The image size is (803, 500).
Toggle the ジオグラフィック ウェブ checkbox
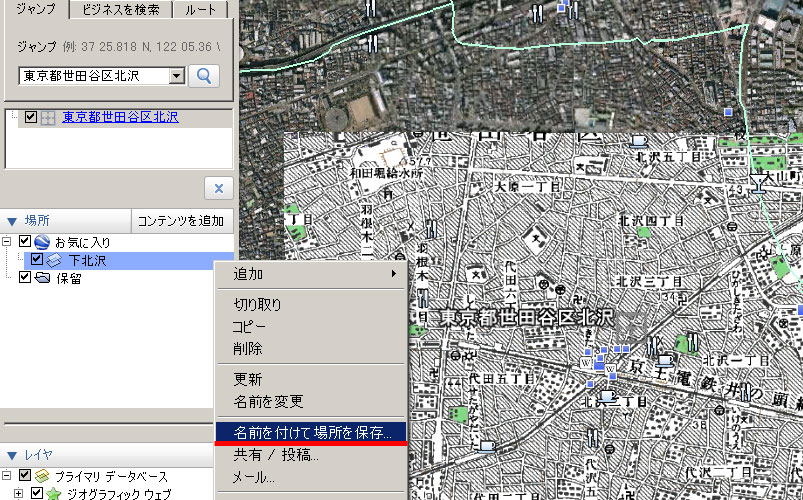(x=36, y=493)
